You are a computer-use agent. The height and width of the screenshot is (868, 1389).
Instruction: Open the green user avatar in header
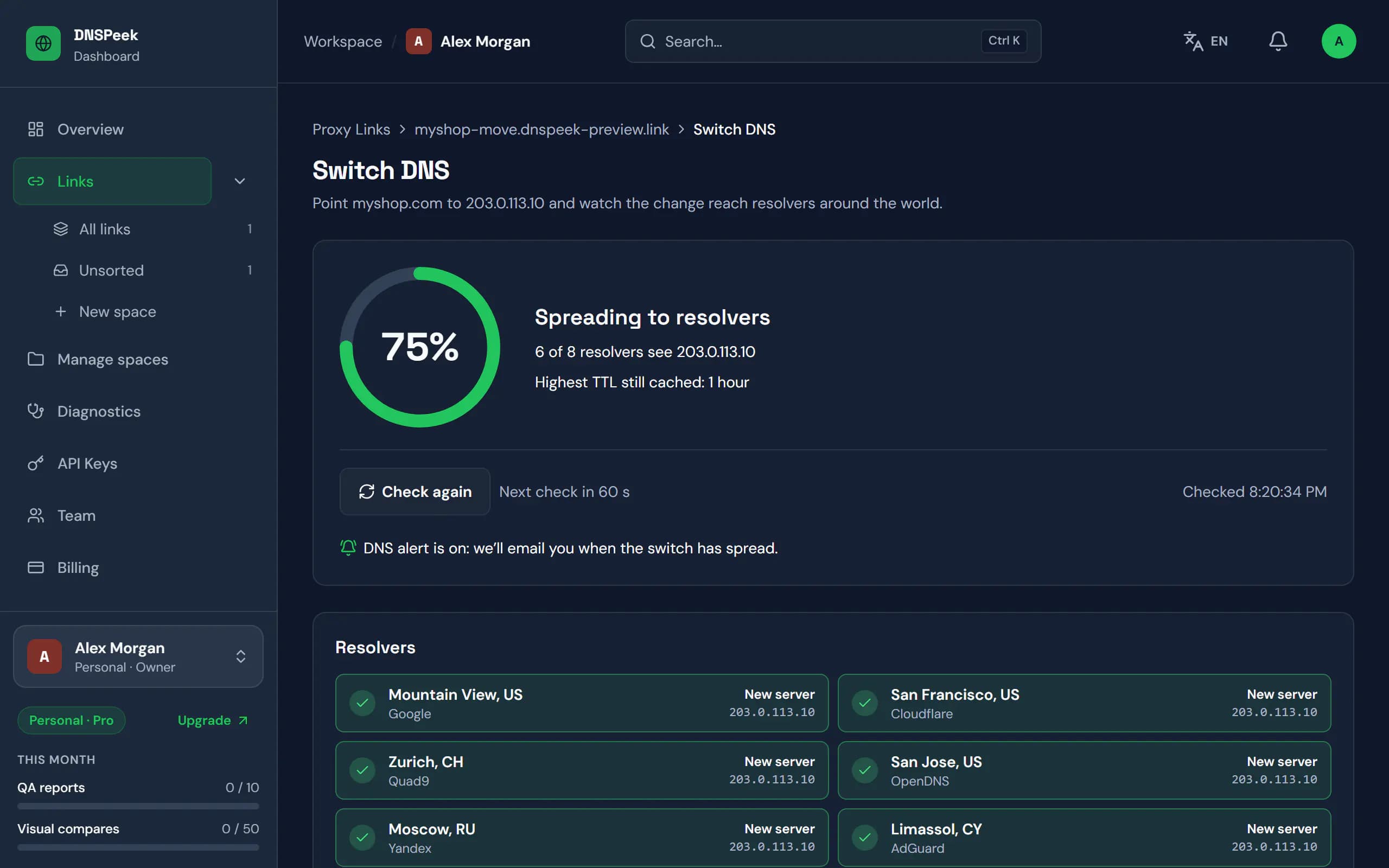point(1339,41)
